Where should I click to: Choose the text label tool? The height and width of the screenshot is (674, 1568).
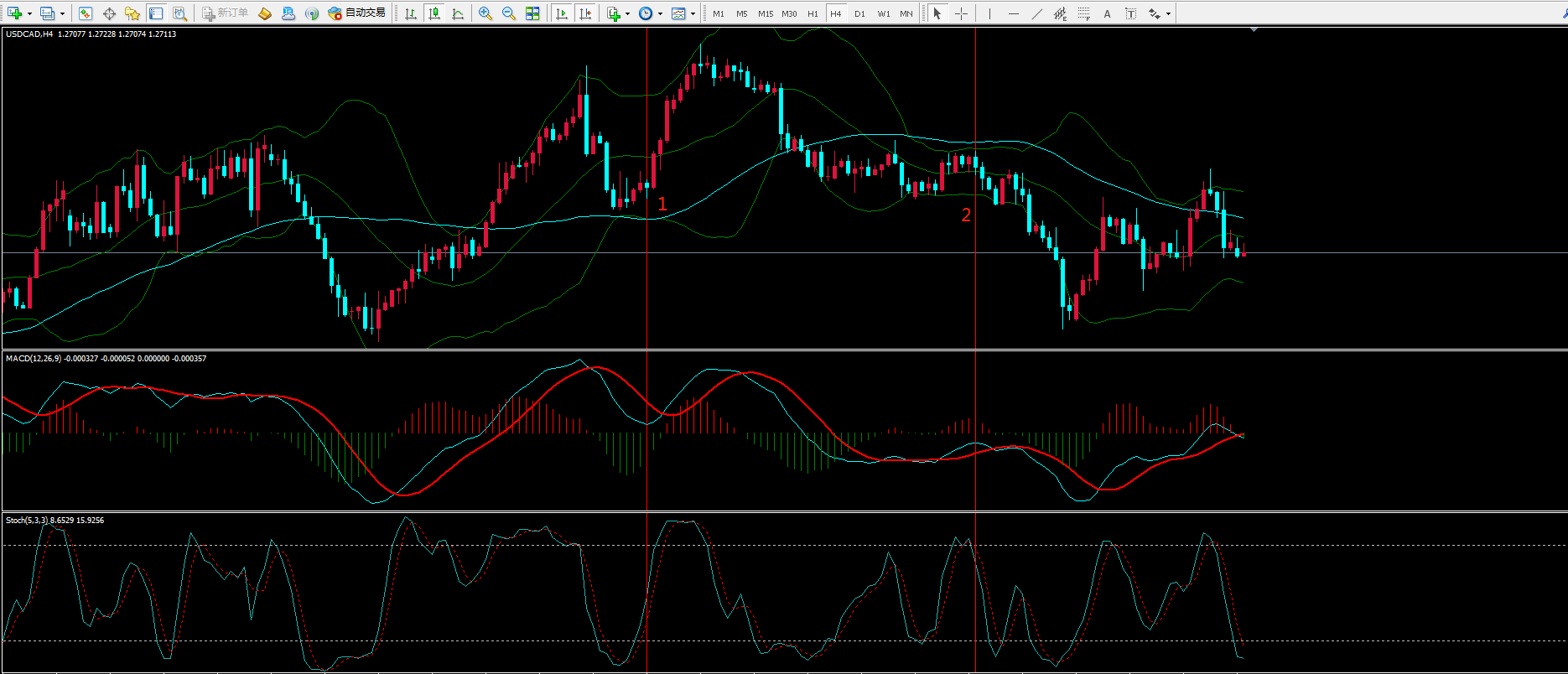(1107, 13)
